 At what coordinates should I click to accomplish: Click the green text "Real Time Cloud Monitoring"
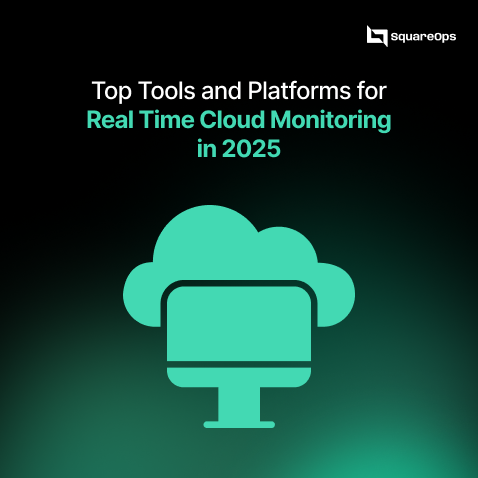[239, 120]
